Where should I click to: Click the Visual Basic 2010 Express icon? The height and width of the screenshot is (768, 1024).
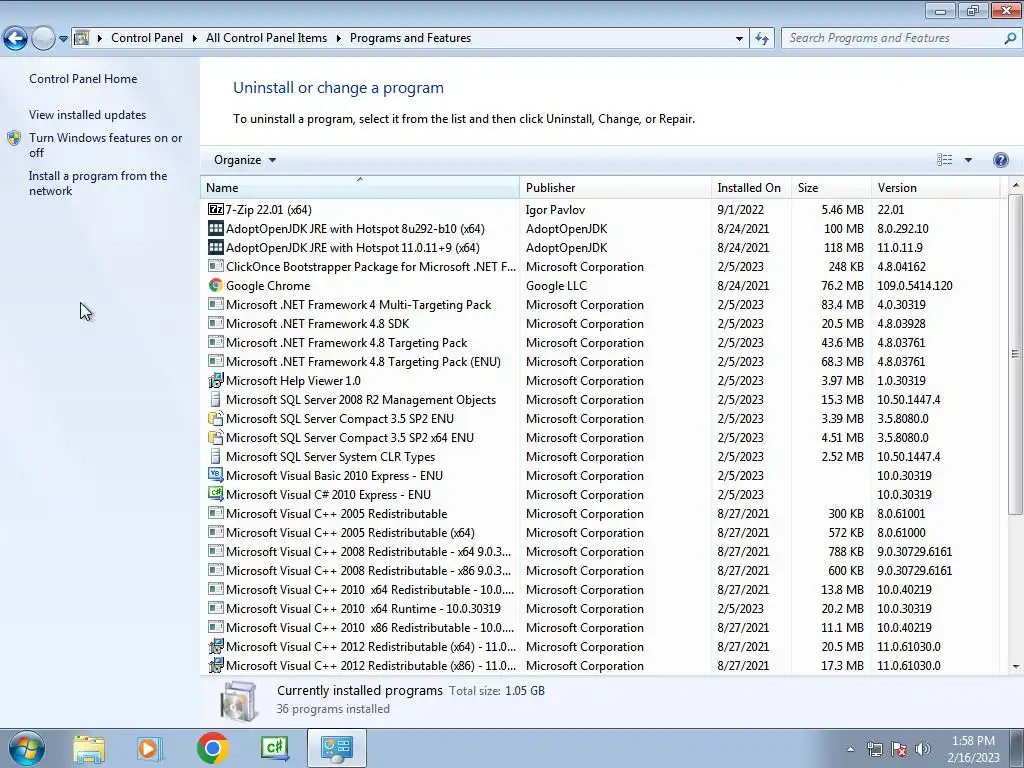click(x=216, y=475)
